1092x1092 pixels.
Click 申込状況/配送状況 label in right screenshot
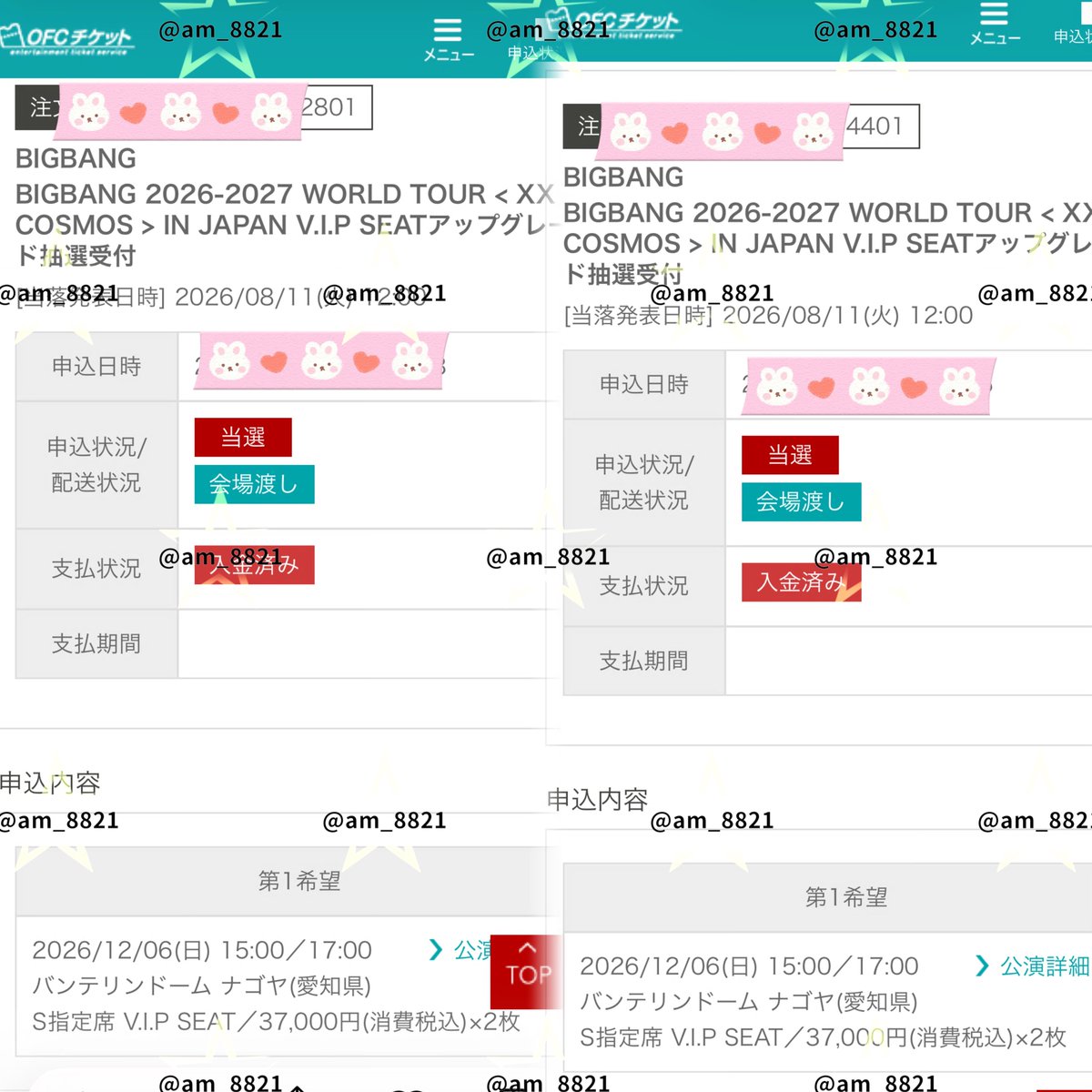tap(644, 482)
